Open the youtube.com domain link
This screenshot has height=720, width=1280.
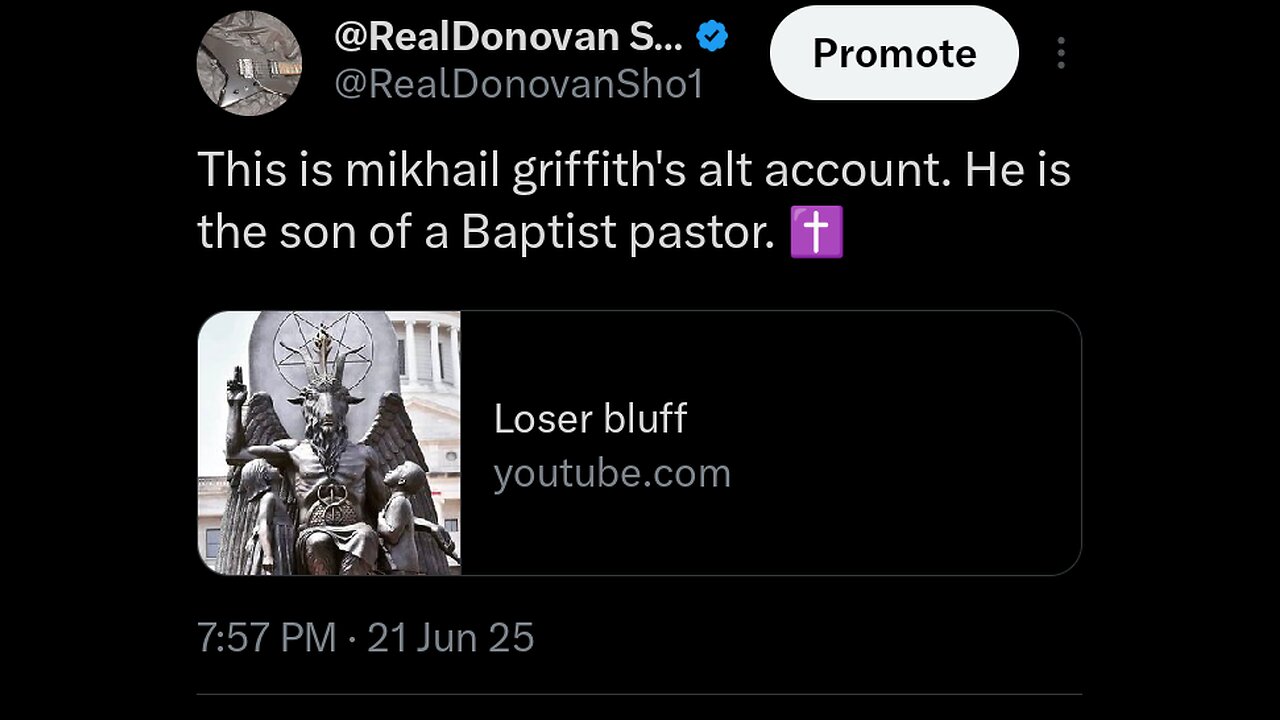click(x=612, y=473)
